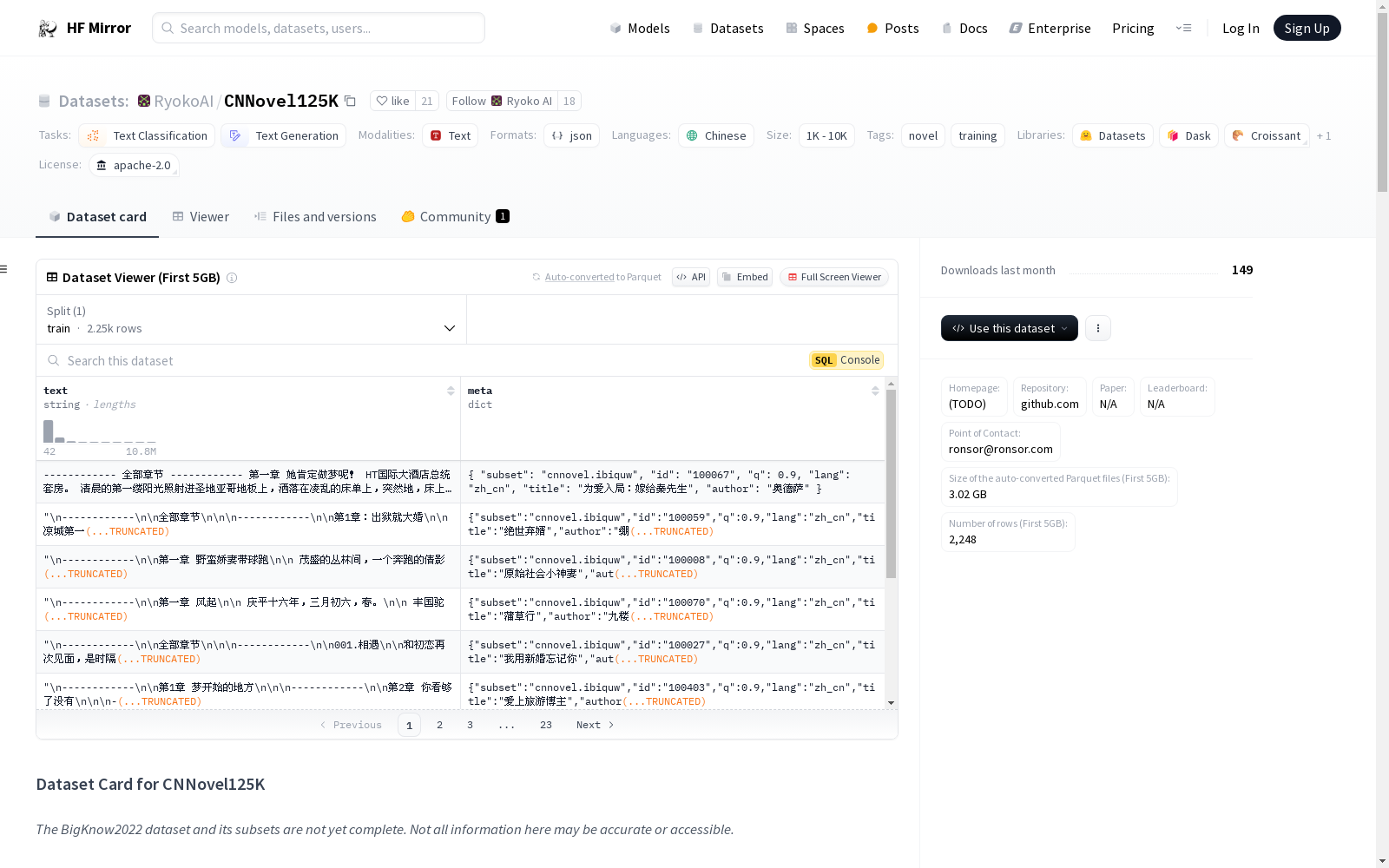Click the apache-2.0 license tag

pyautogui.click(x=134, y=165)
